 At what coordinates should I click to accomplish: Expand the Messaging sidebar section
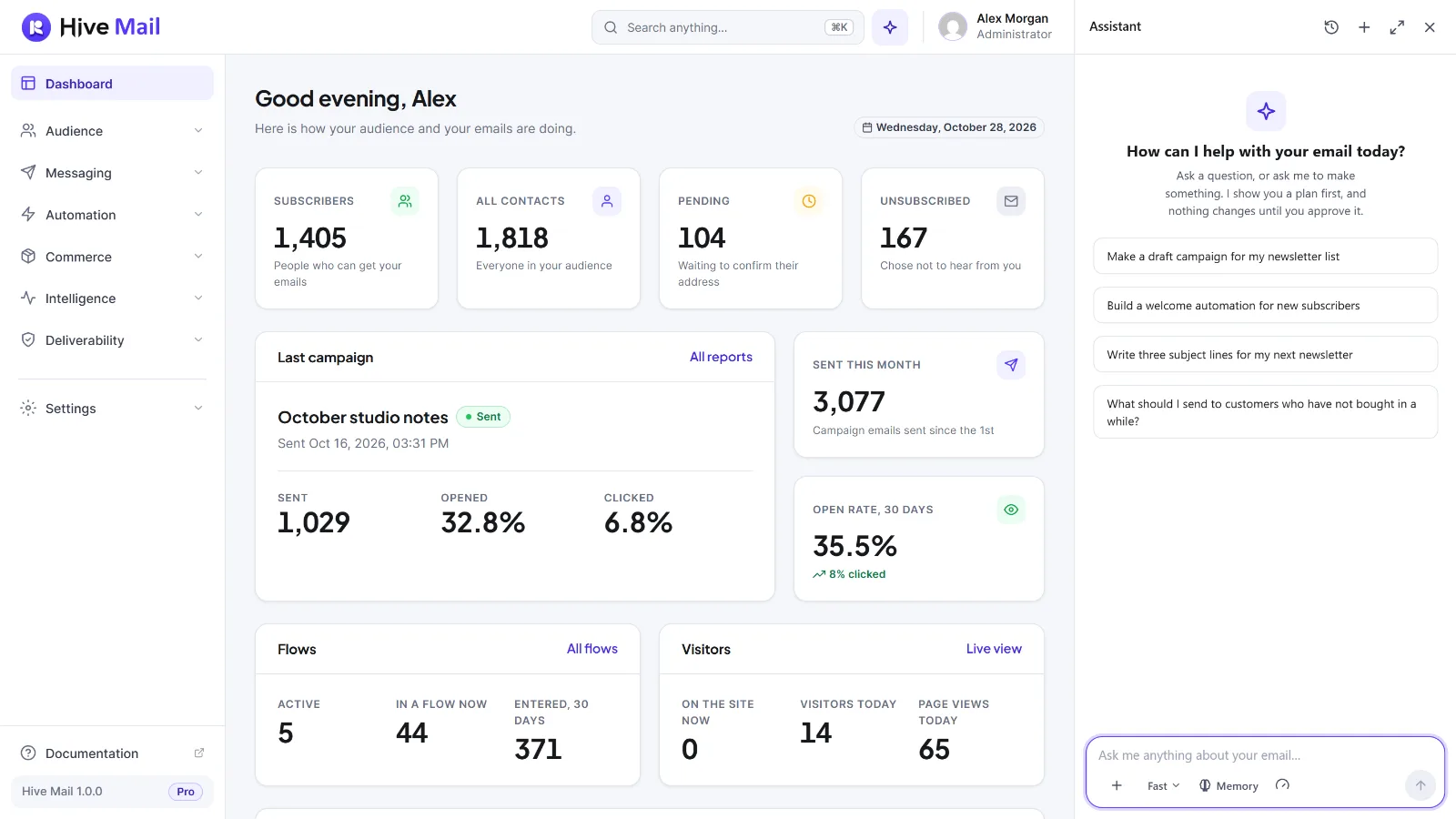coord(112,173)
